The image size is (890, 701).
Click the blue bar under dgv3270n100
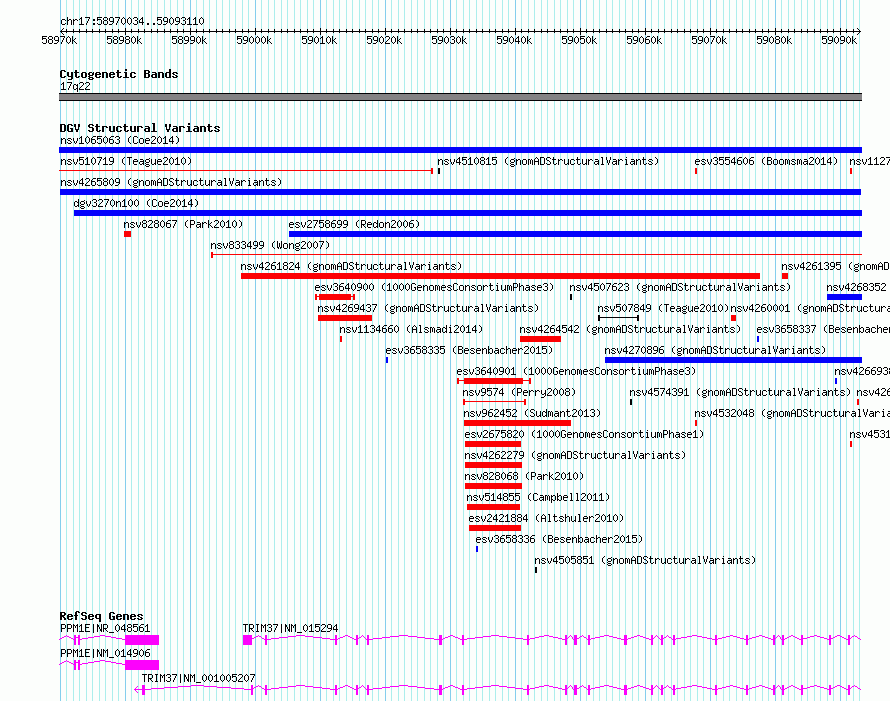(x=468, y=213)
